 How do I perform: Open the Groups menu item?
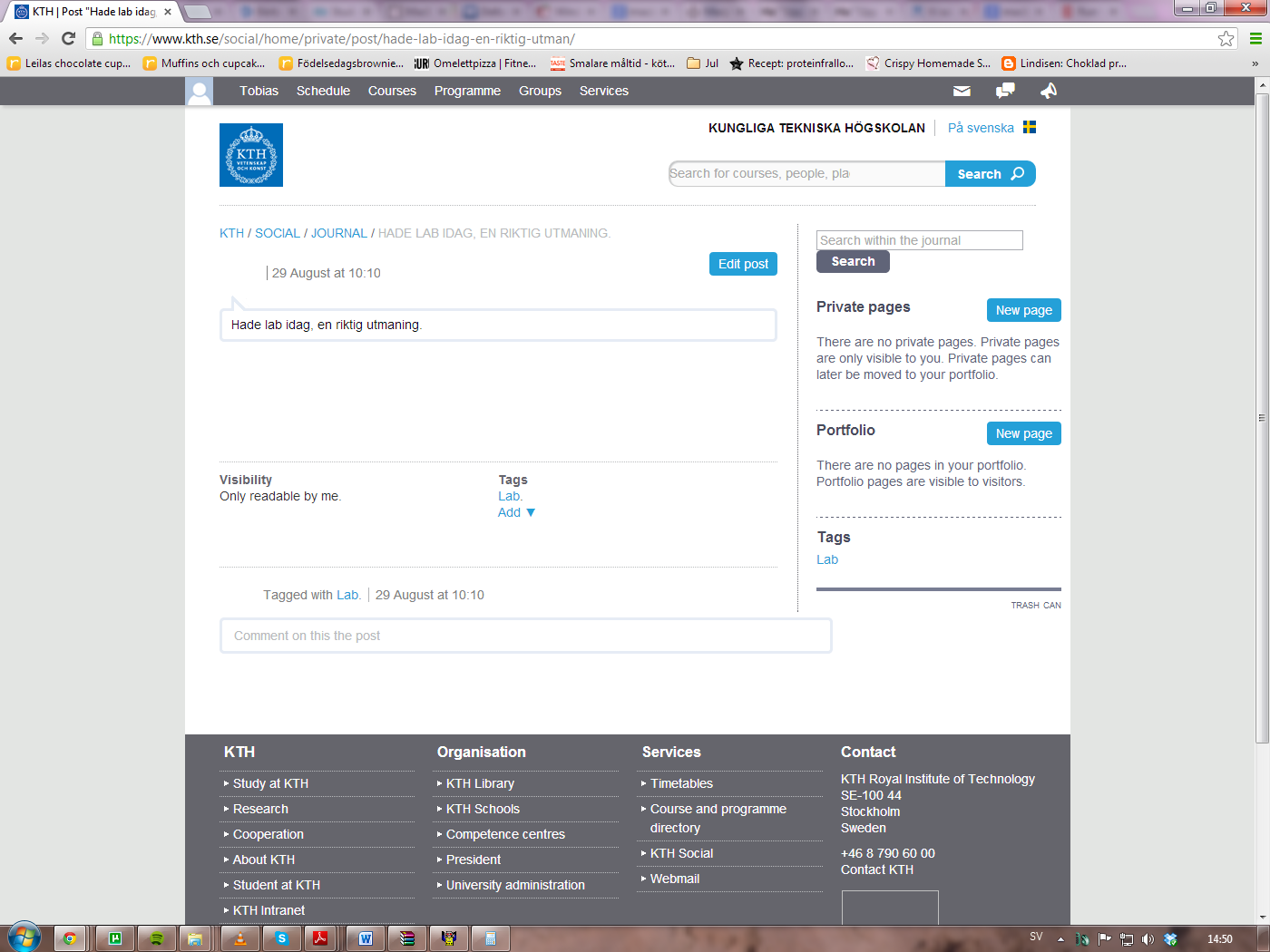[540, 91]
